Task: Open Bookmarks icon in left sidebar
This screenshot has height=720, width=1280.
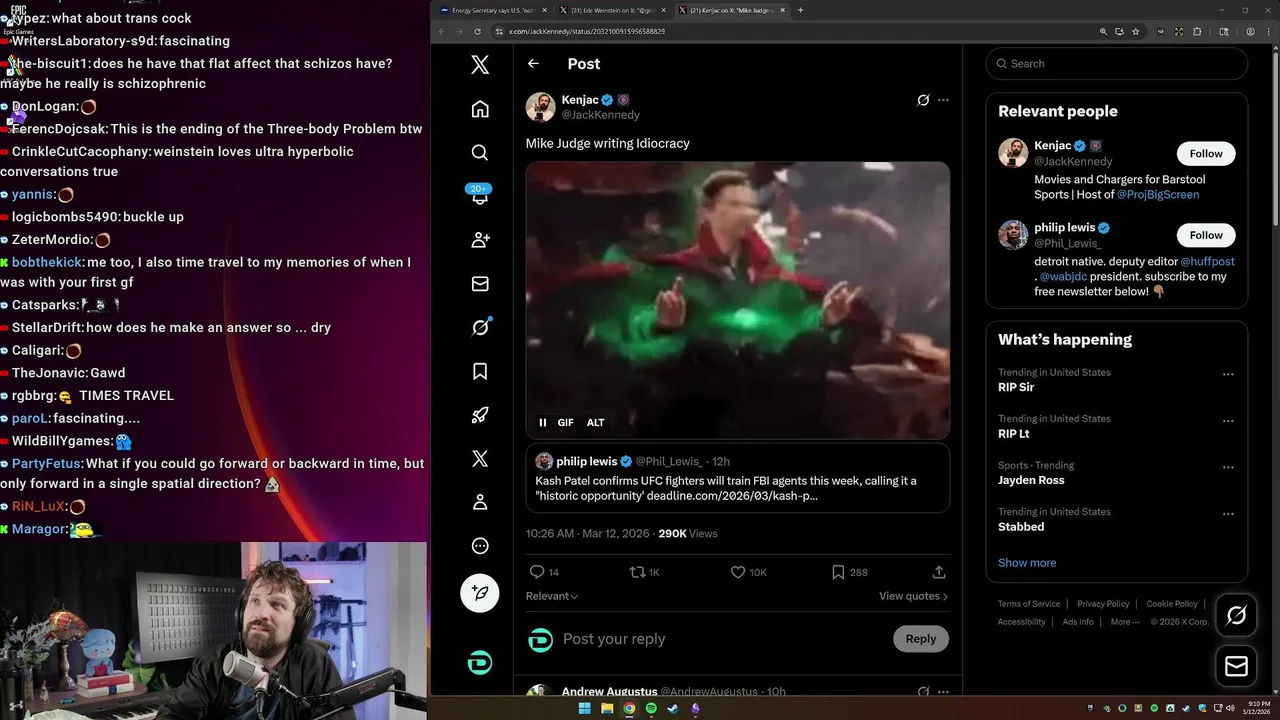Action: [x=480, y=371]
